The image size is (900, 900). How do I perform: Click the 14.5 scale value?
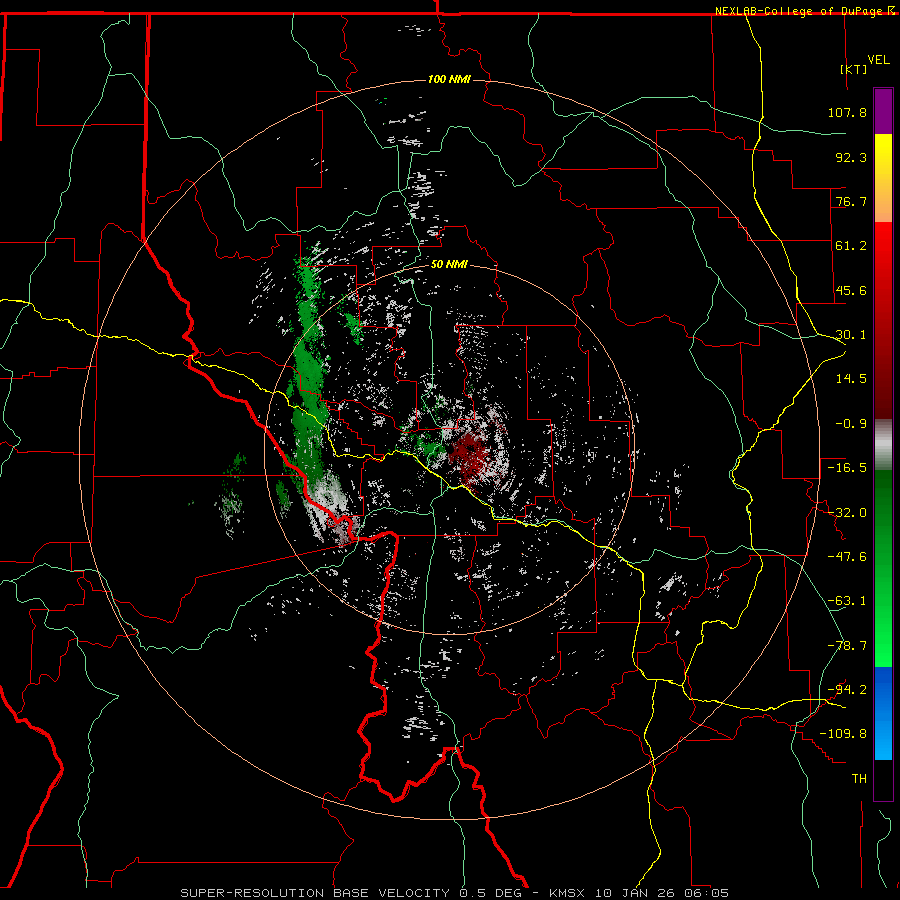pyautogui.click(x=851, y=379)
